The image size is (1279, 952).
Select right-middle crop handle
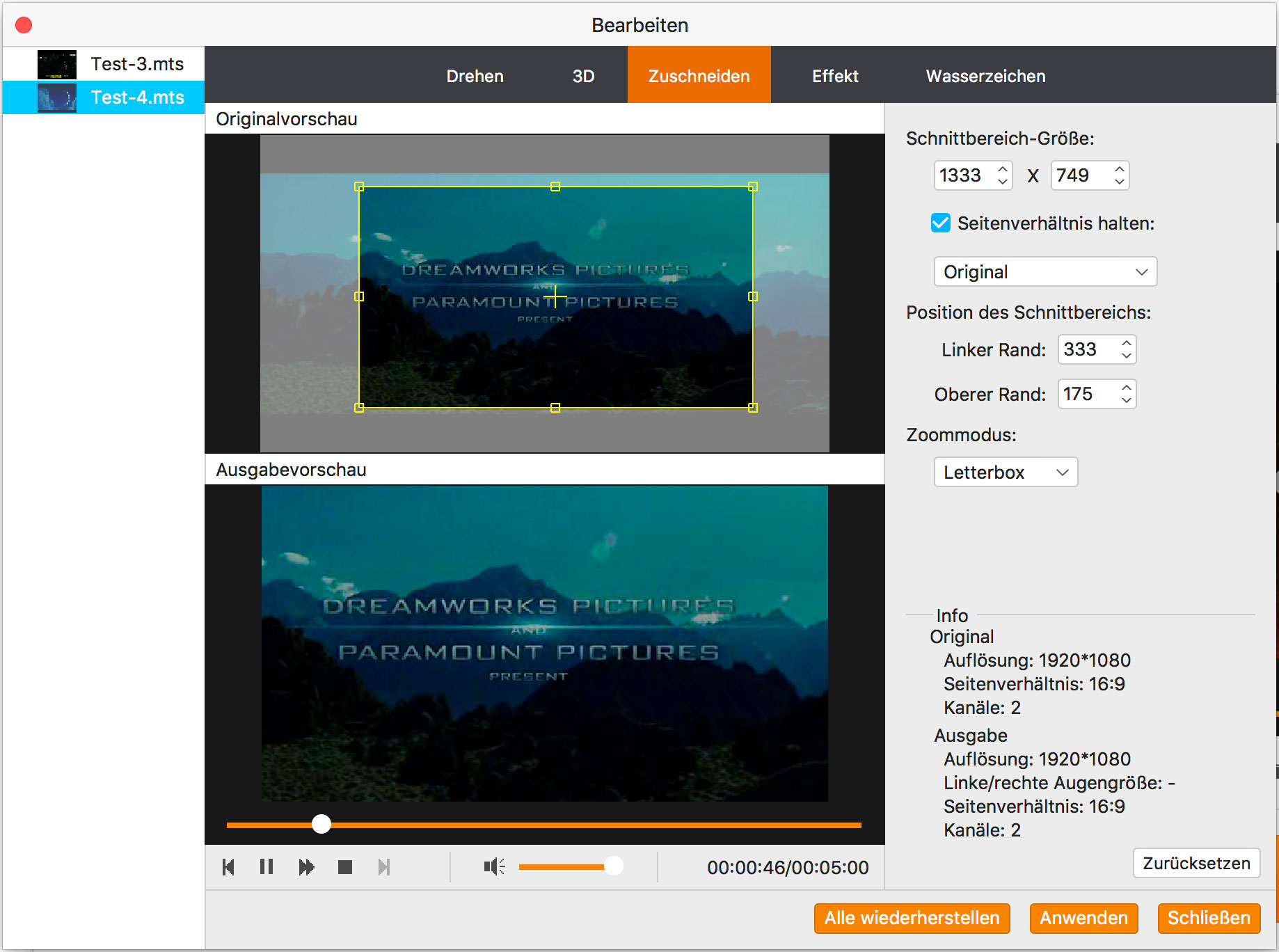pos(753,296)
